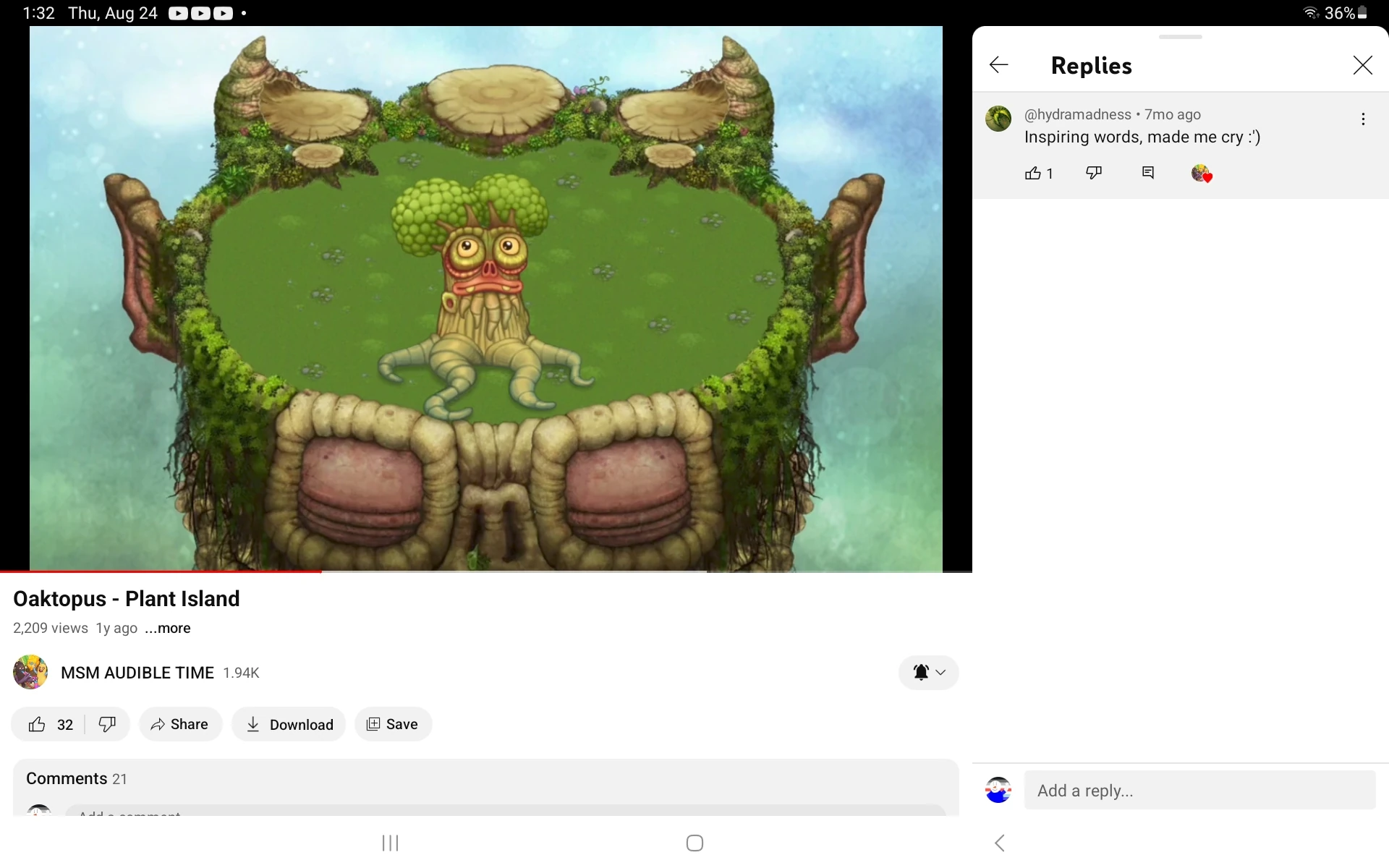
Task: Share the video
Action: (179, 725)
